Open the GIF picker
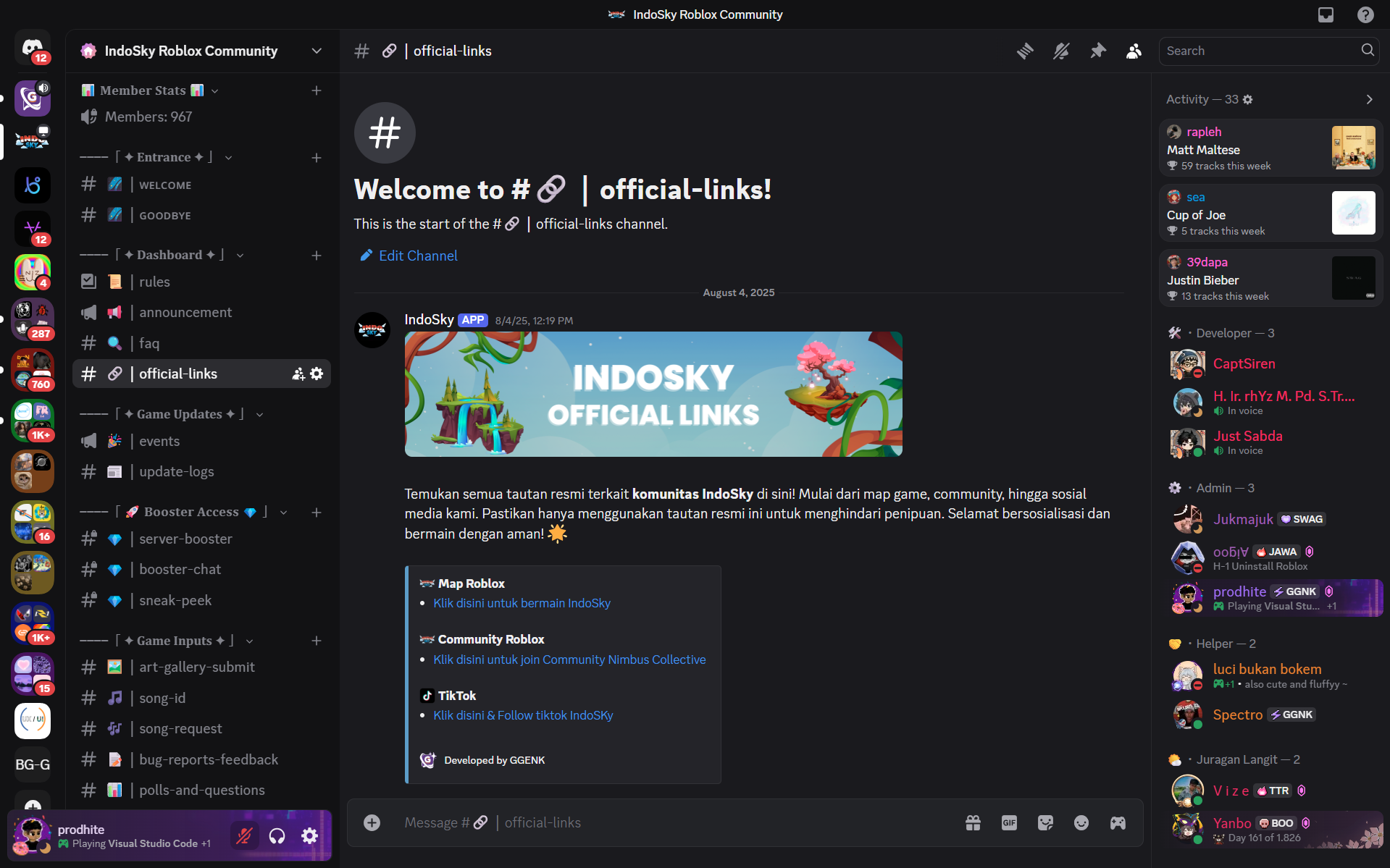 click(x=1009, y=822)
